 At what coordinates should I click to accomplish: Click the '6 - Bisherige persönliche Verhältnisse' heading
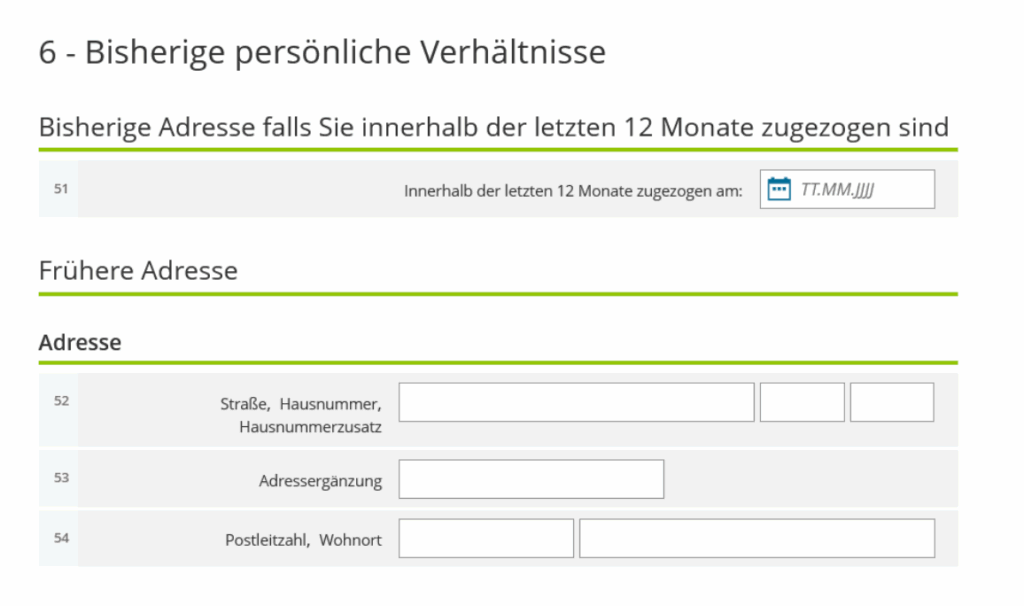(x=322, y=52)
